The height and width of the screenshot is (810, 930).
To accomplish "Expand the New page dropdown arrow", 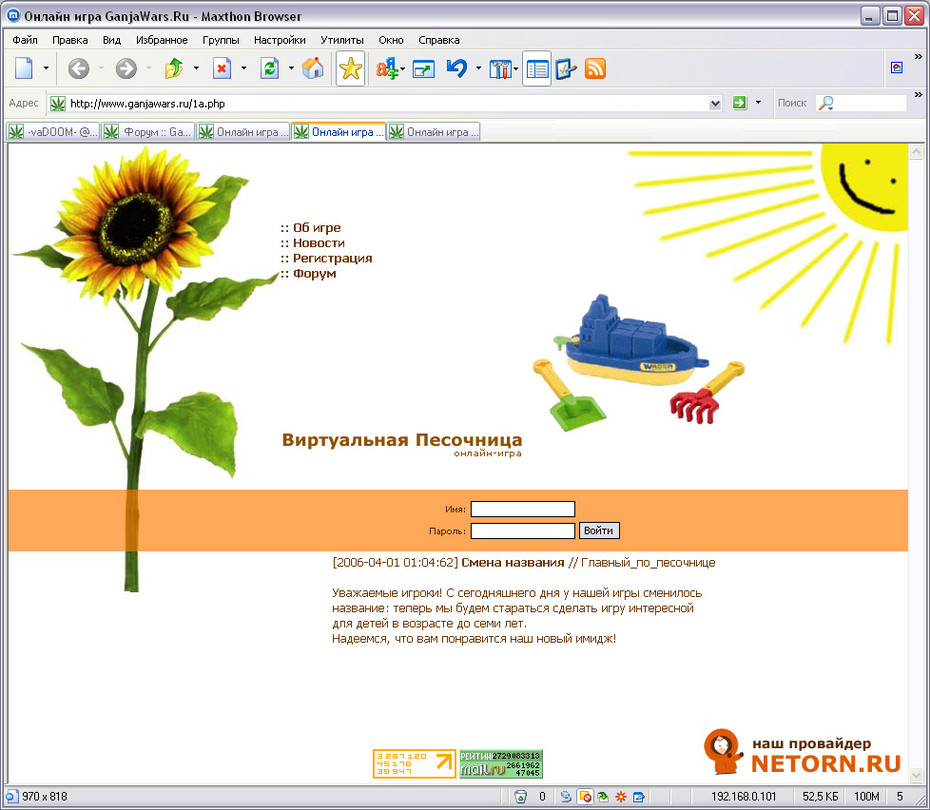I will (46, 68).
